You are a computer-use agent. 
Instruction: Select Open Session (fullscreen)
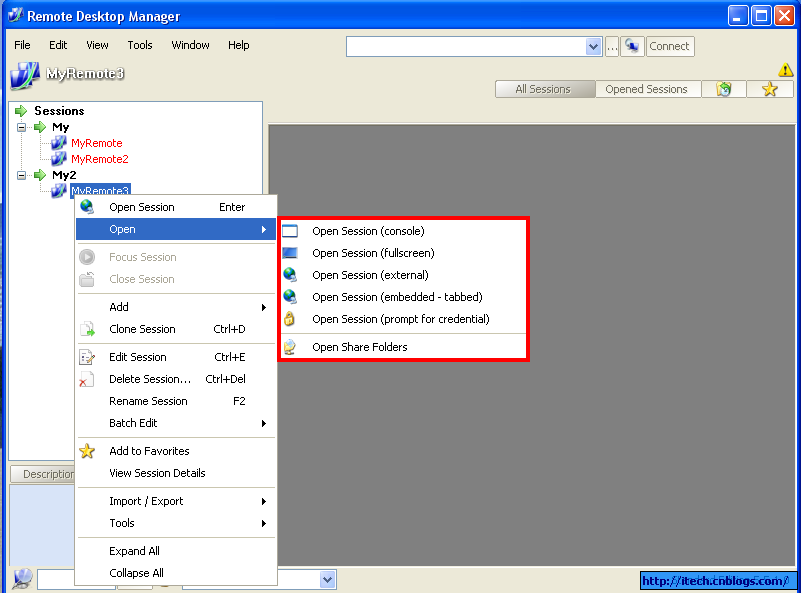[403, 253]
